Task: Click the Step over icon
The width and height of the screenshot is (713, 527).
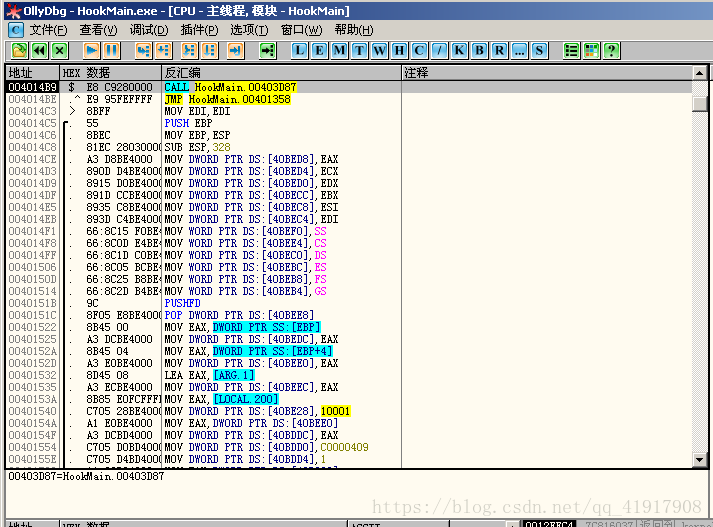Action: 164,50
